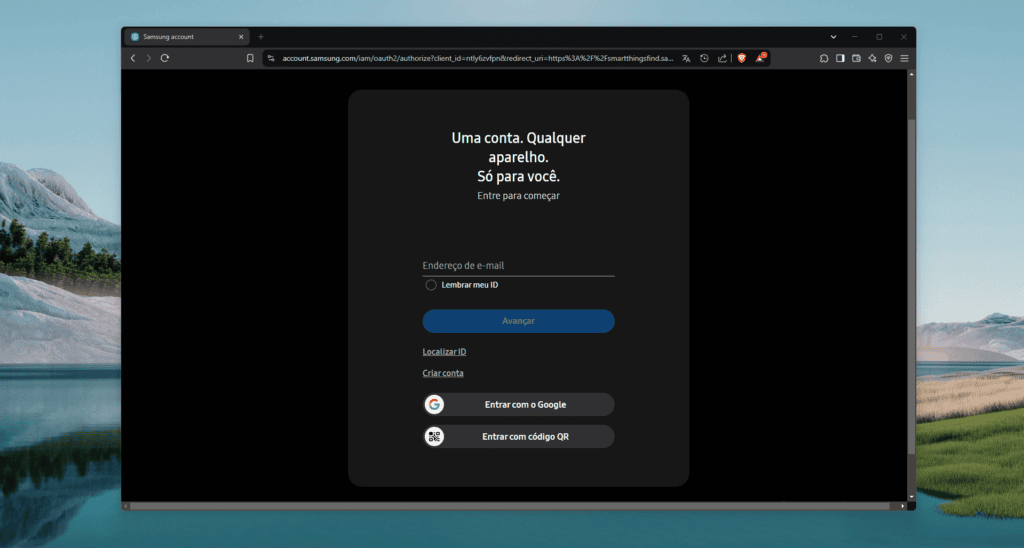The image size is (1024, 548).
Task: Minimize the browser window
Action: pyautogui.click(x=854, y=37)
